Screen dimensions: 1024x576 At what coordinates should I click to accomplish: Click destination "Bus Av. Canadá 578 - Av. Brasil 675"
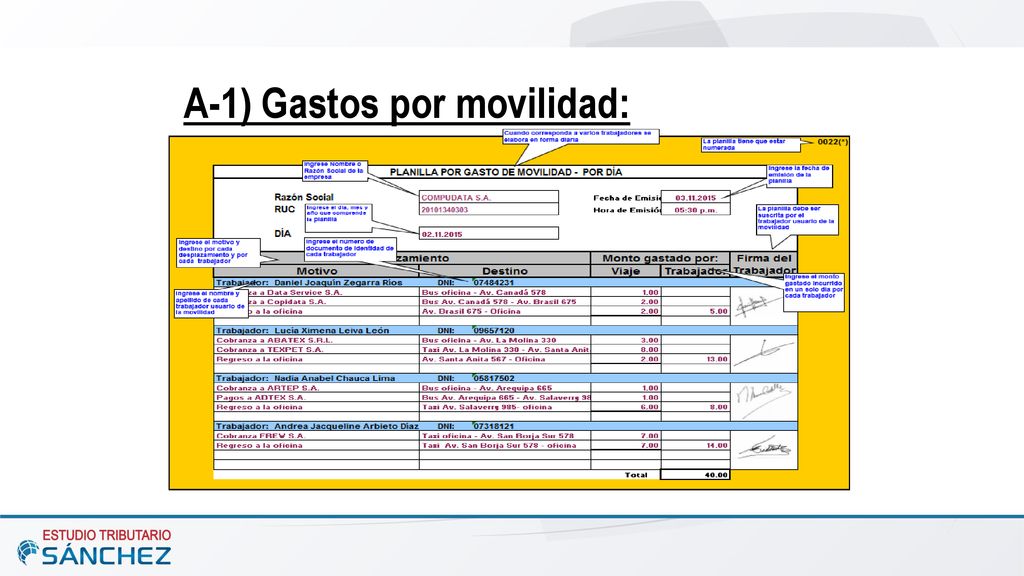click(x=499, y=302)
